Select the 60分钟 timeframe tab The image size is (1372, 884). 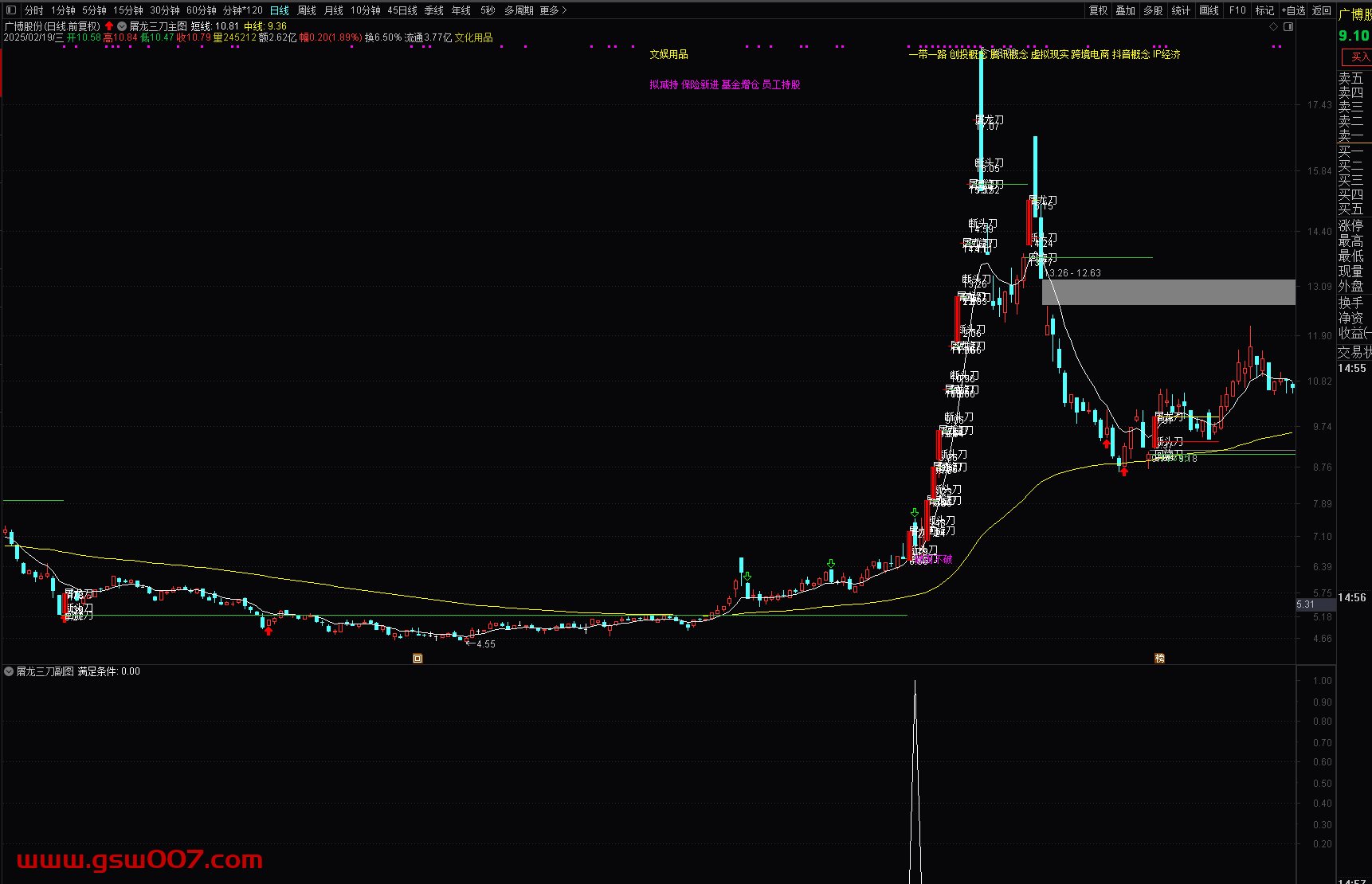point(201,10)
